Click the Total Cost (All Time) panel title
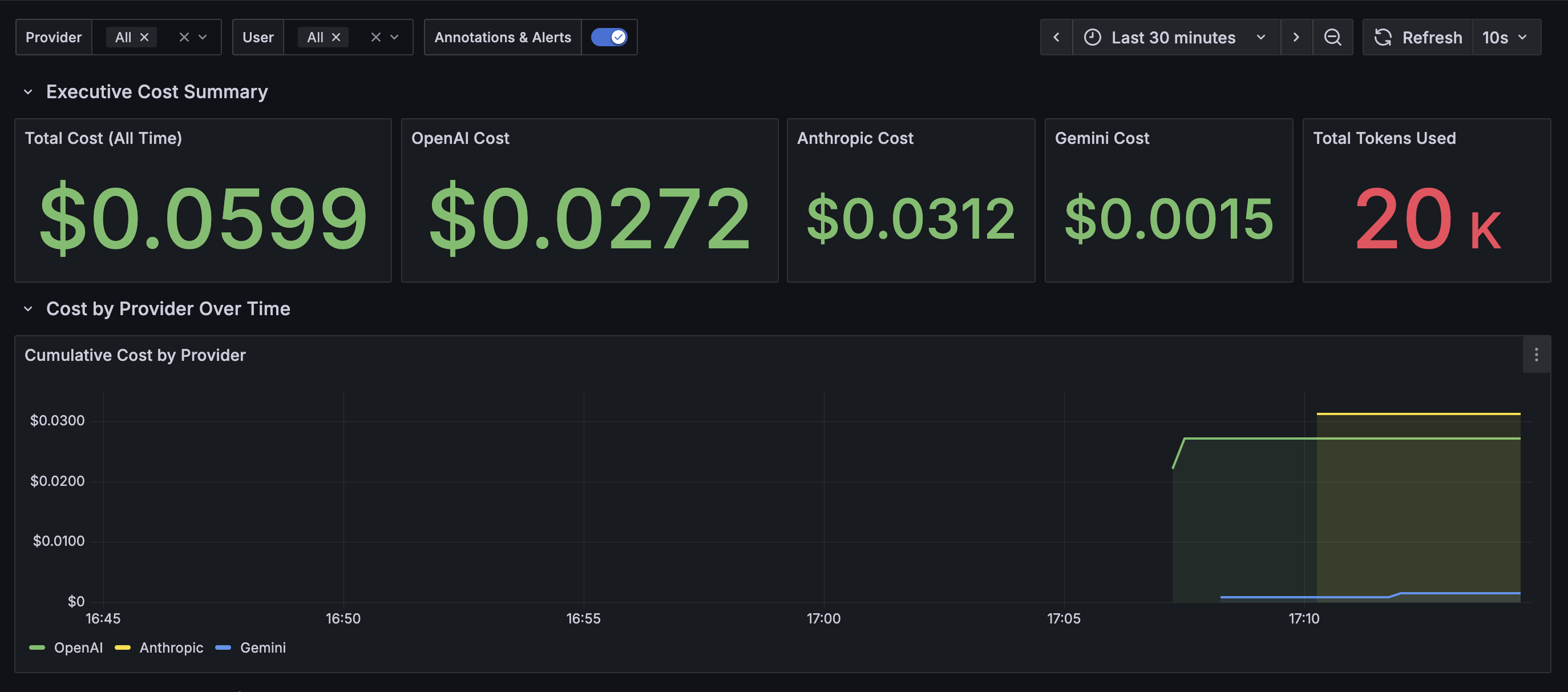Screen dimensions: 1568x692 click(103, 138)
